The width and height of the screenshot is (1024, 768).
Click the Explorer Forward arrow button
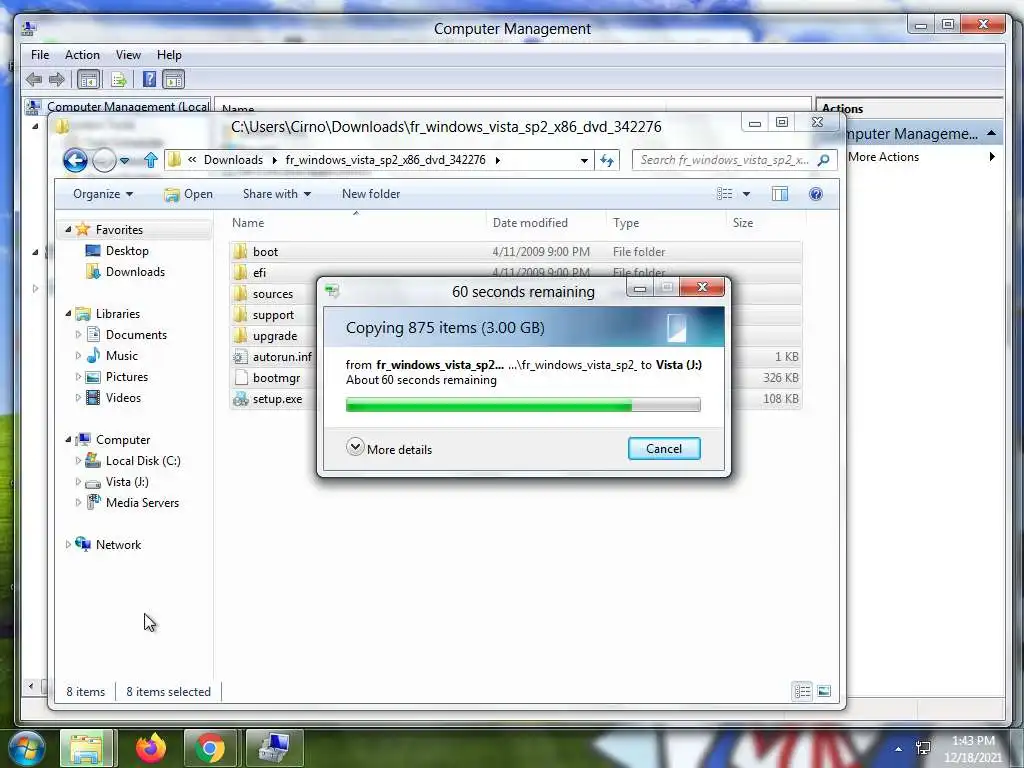(x=104, y=160)
